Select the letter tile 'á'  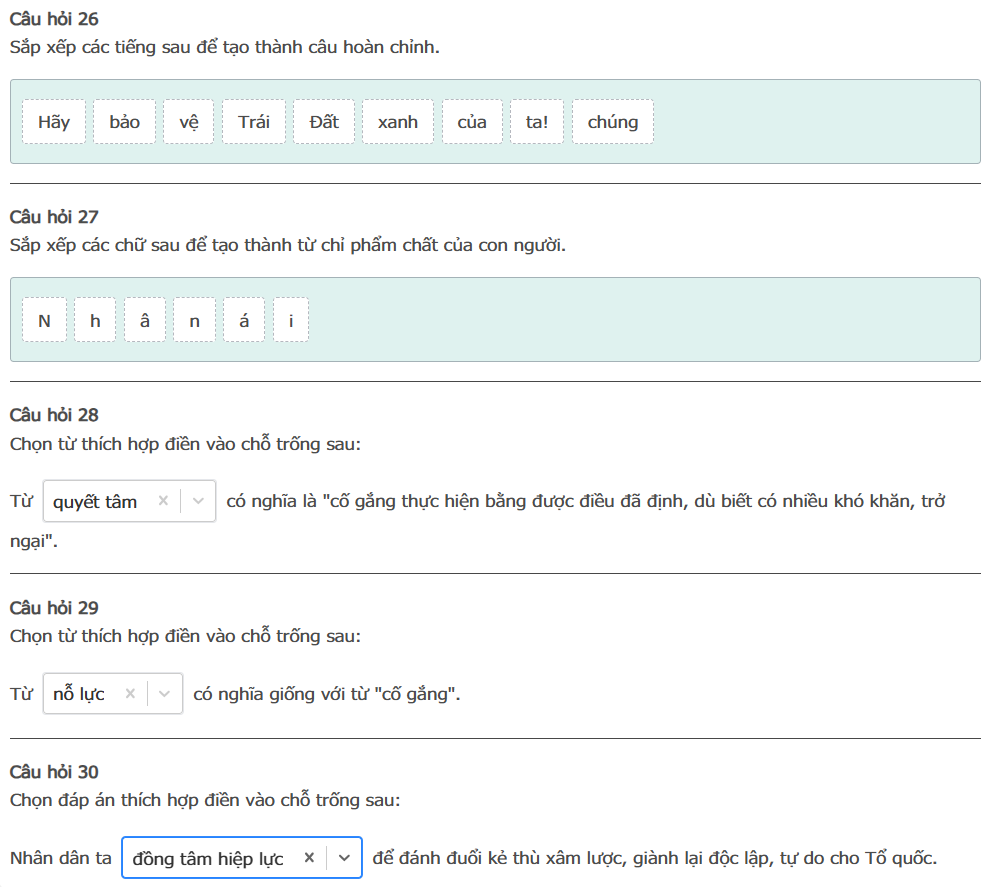[245, 321]
